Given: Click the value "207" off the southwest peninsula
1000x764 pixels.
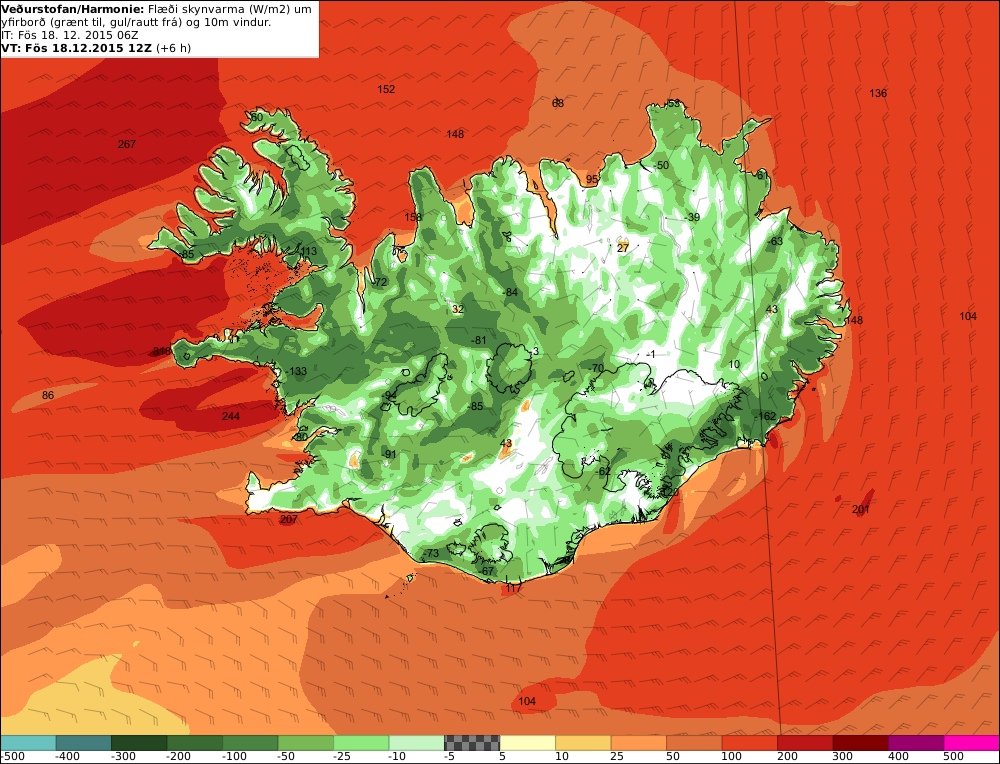Looking at the screenshot, I should (x=289, y=520).
